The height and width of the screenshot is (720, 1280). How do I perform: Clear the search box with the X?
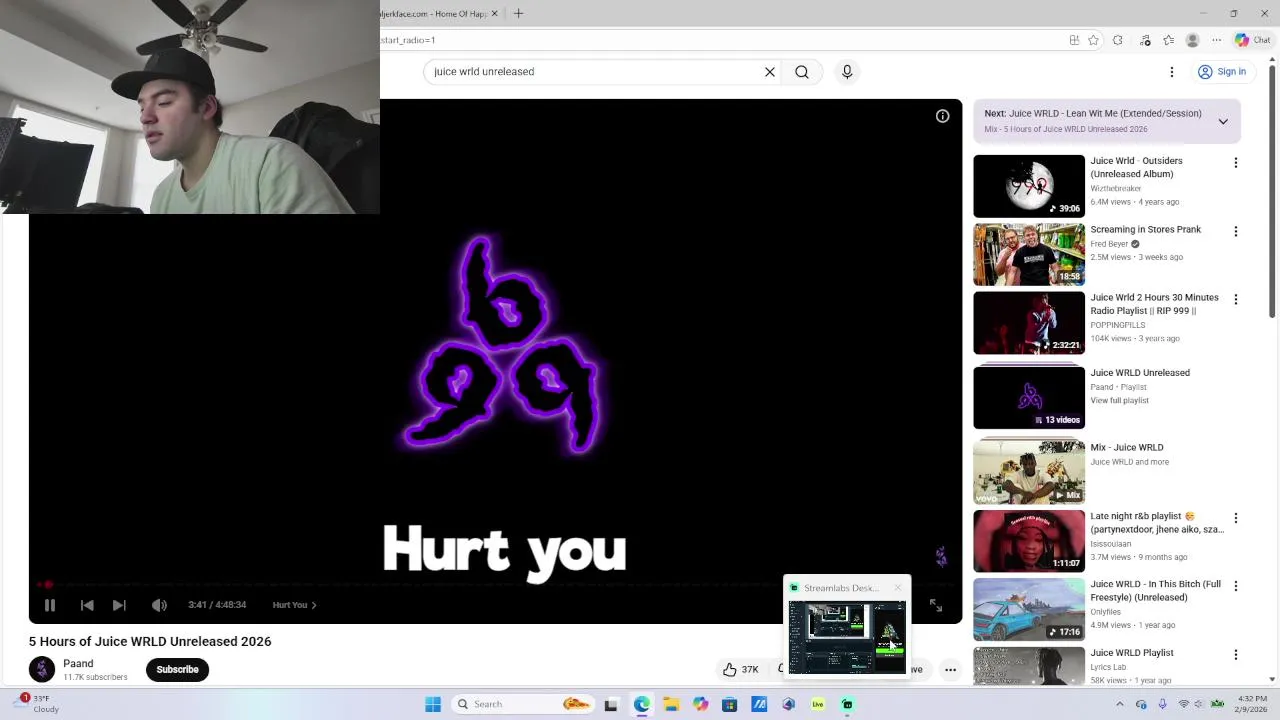(x=770, y=72)
